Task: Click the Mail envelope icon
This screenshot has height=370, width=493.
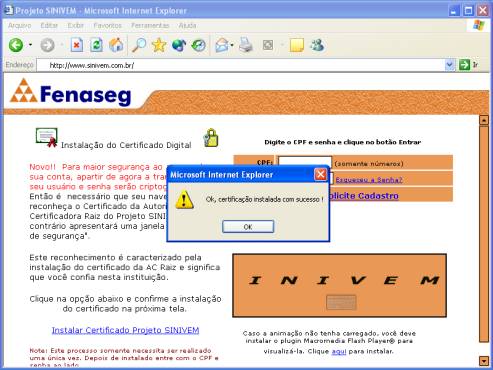Action: [x=222, y=45]
